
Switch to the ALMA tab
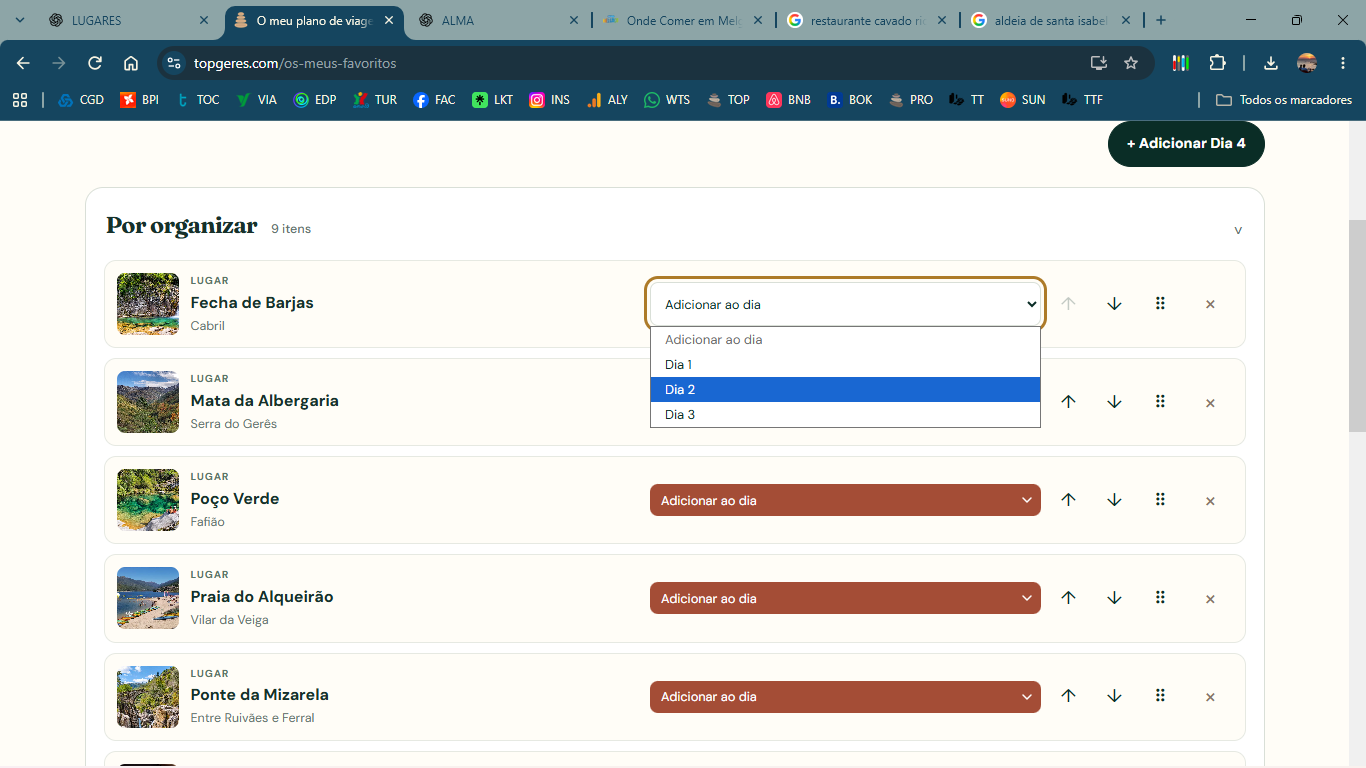[496, 20]
